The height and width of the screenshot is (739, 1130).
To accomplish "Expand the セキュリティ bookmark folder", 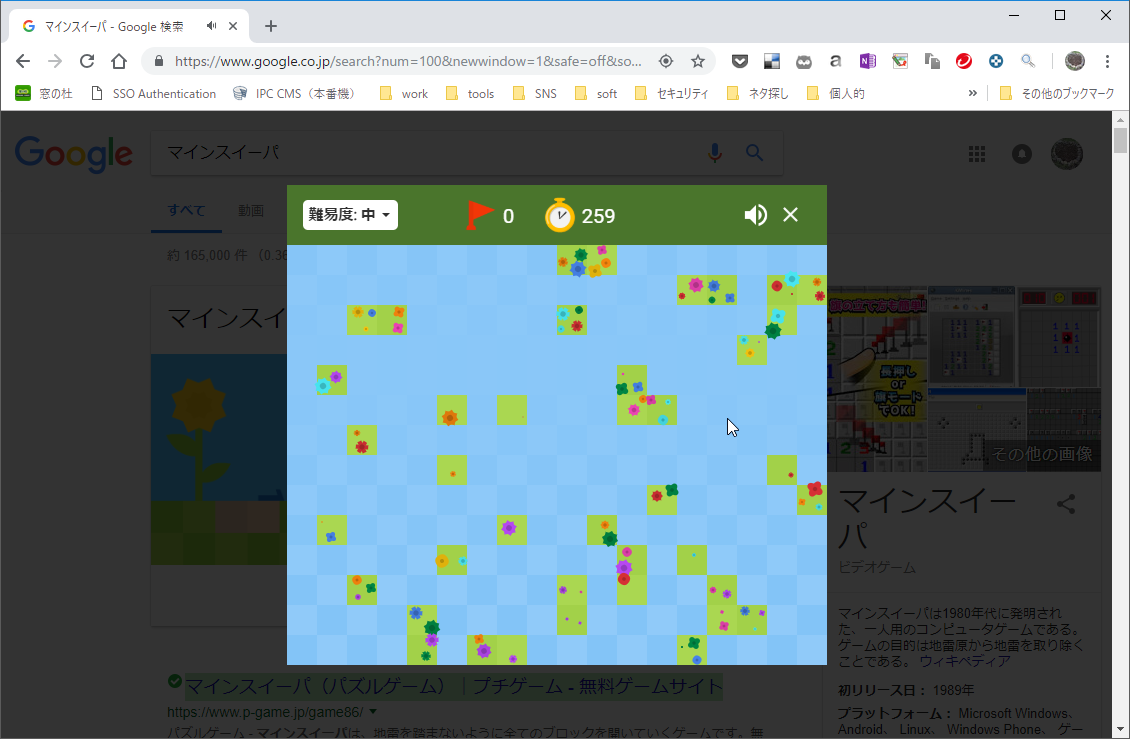I will click(x=672, y=93).
